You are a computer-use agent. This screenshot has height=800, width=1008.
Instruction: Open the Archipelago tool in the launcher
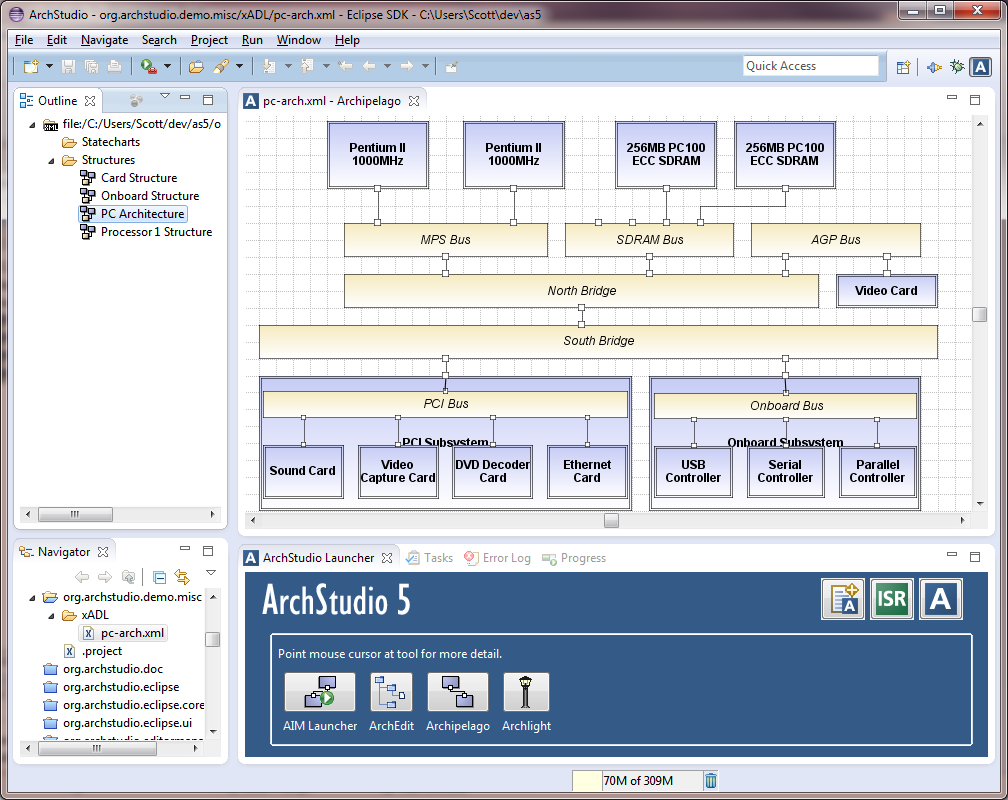click(x=457, y=692)
